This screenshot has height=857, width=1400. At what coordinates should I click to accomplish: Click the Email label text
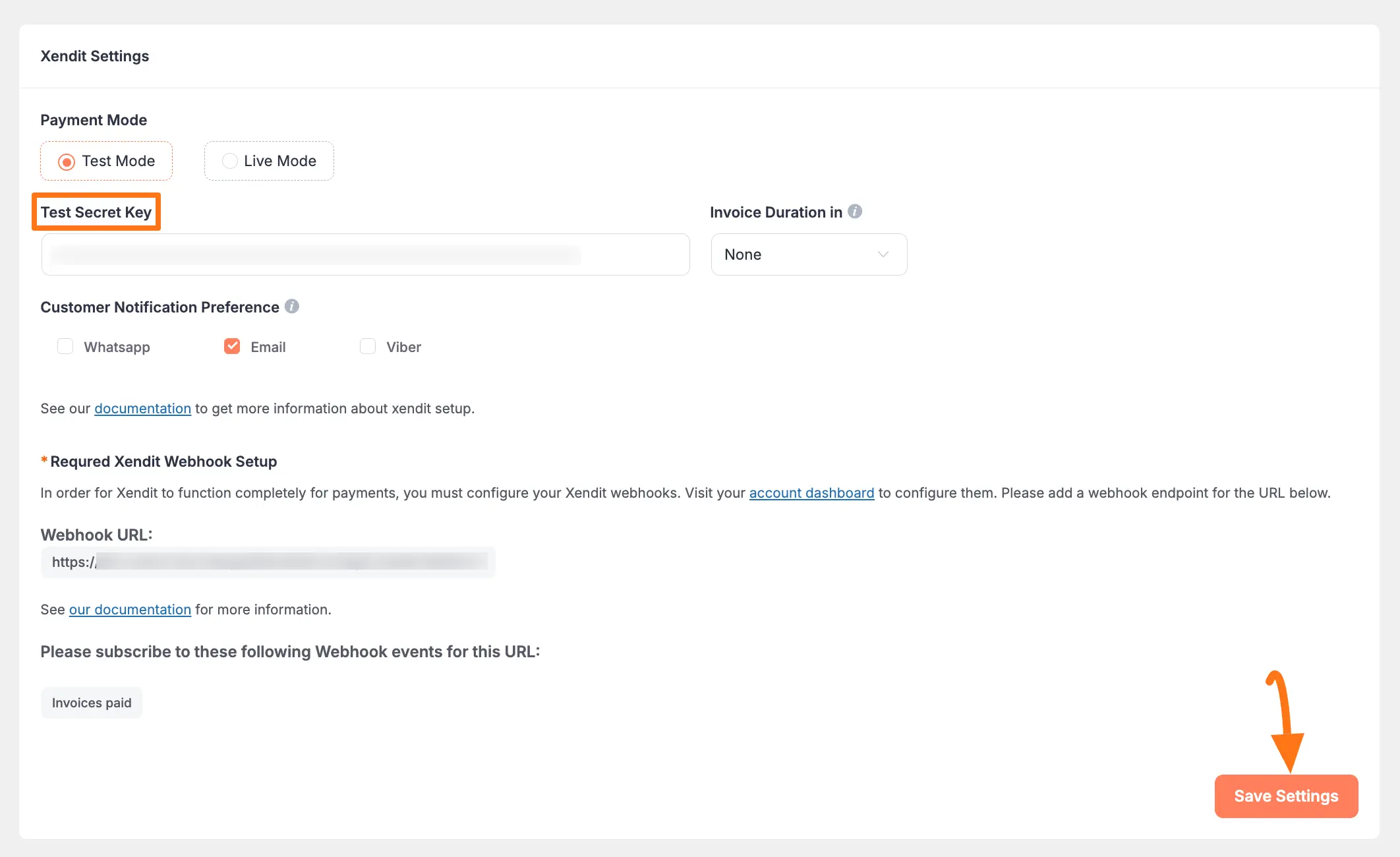click(x=268, y=347)
